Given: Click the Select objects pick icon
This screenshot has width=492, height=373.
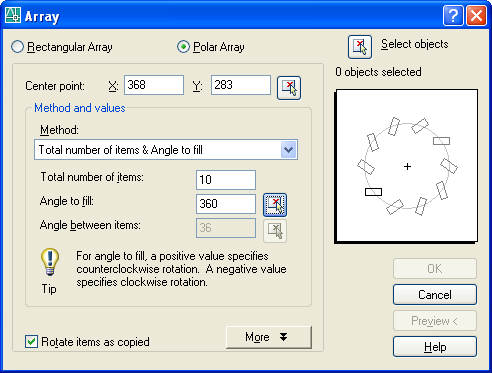Looking at the screenshot, I should [x=360, y=47].
